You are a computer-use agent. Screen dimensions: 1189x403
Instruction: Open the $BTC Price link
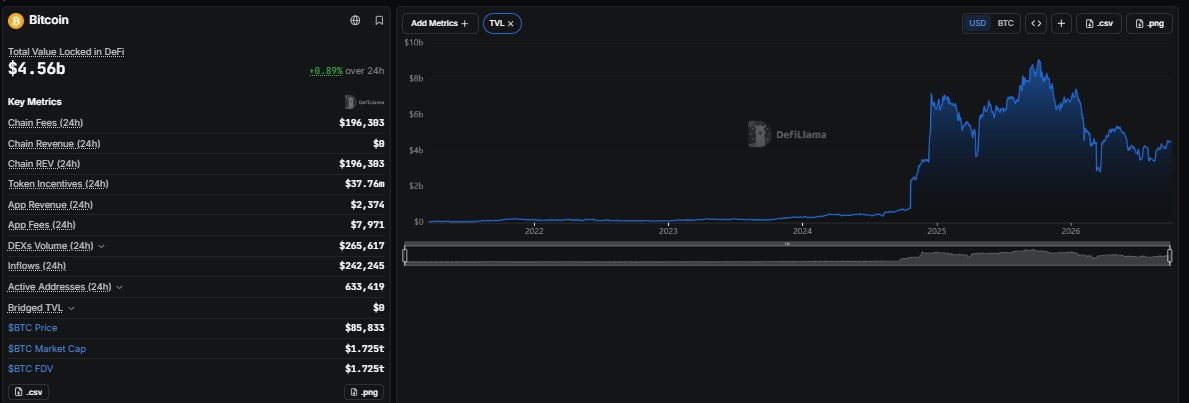click(33, 328)
